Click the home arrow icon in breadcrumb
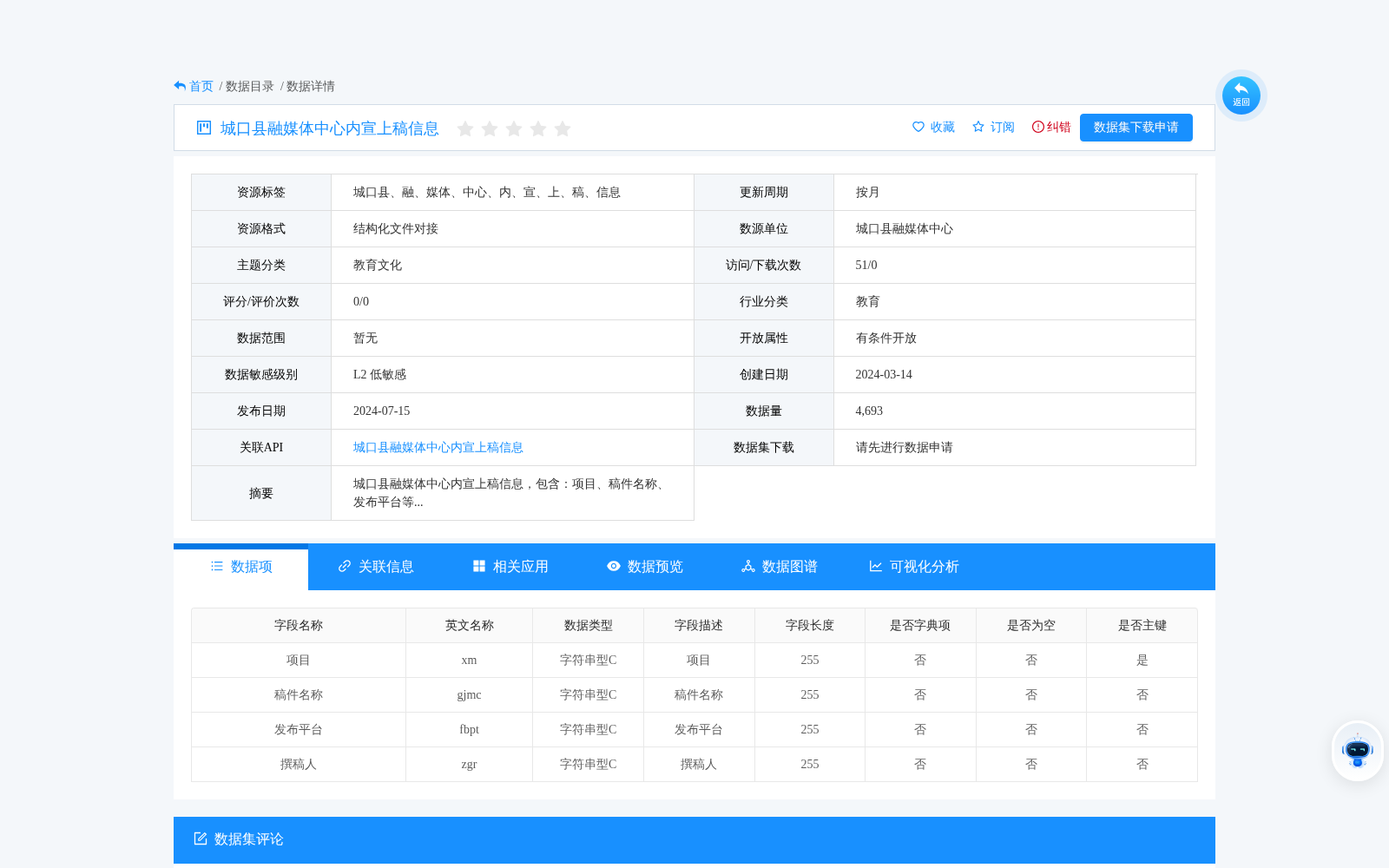The height and width of the screenshot is (868, 1389). tap(180, 86)
